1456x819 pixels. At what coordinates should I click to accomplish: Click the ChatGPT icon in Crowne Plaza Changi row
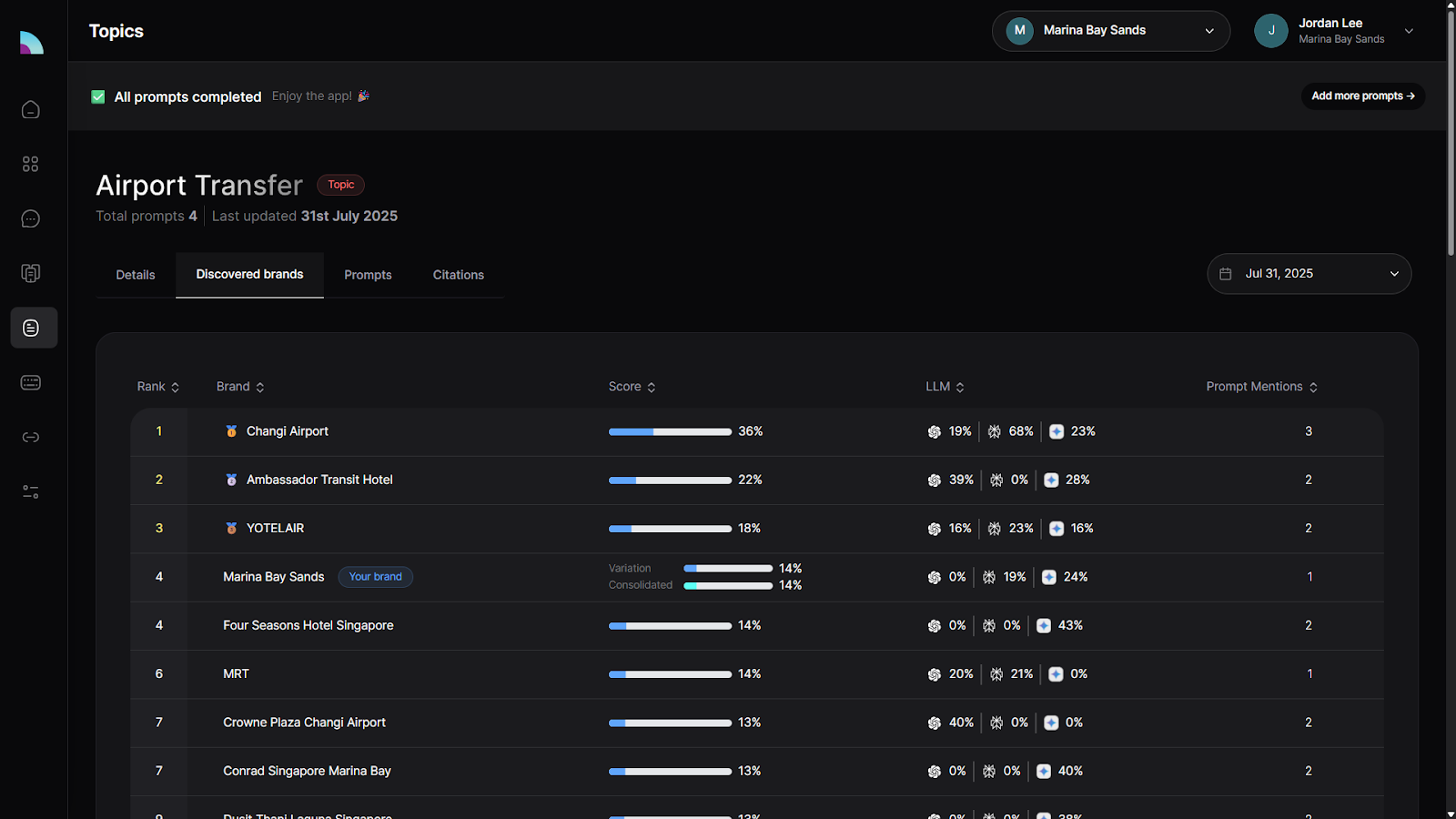[935, 723]
